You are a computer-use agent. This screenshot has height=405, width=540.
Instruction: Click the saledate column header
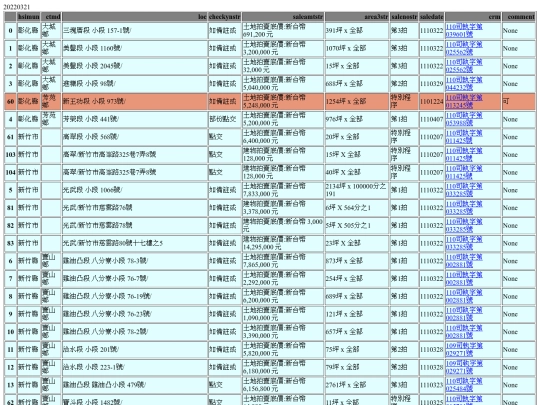point(432,17)
